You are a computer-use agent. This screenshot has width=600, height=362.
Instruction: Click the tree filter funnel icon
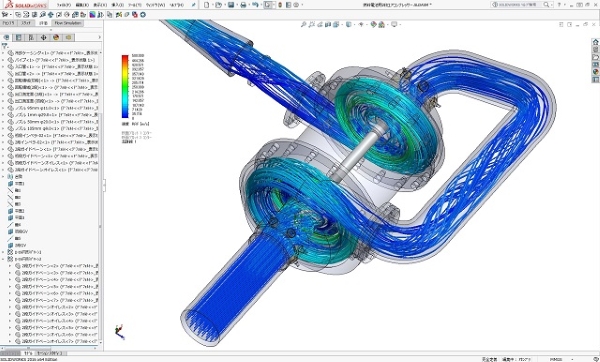(4, 46)
